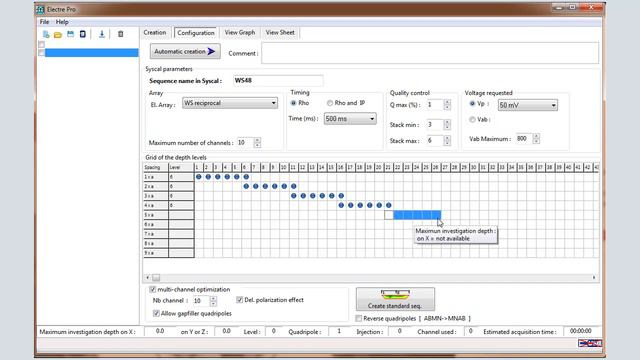
Task: Enable Reverse quadripoles ABMN->MNAB checkbox
Action: (x=359, y=318)
